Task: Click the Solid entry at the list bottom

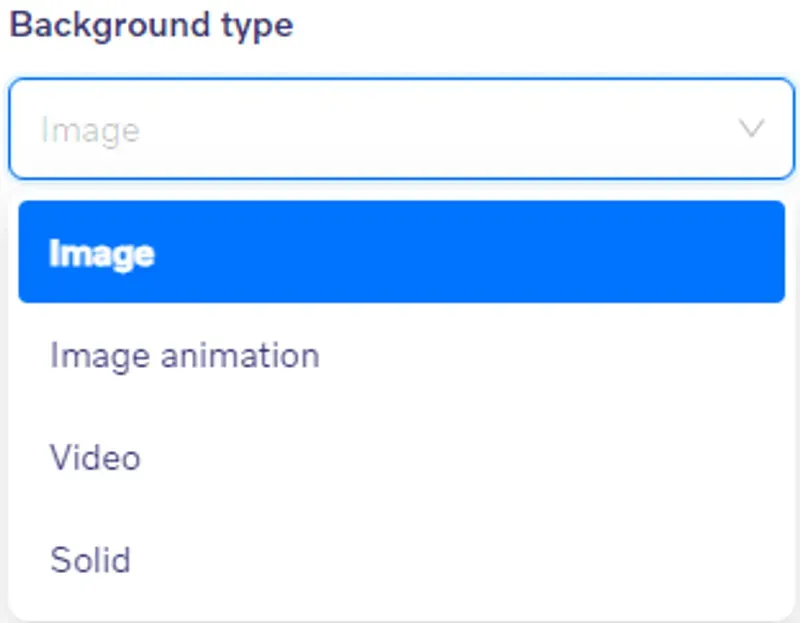Action: pos(402,560)
